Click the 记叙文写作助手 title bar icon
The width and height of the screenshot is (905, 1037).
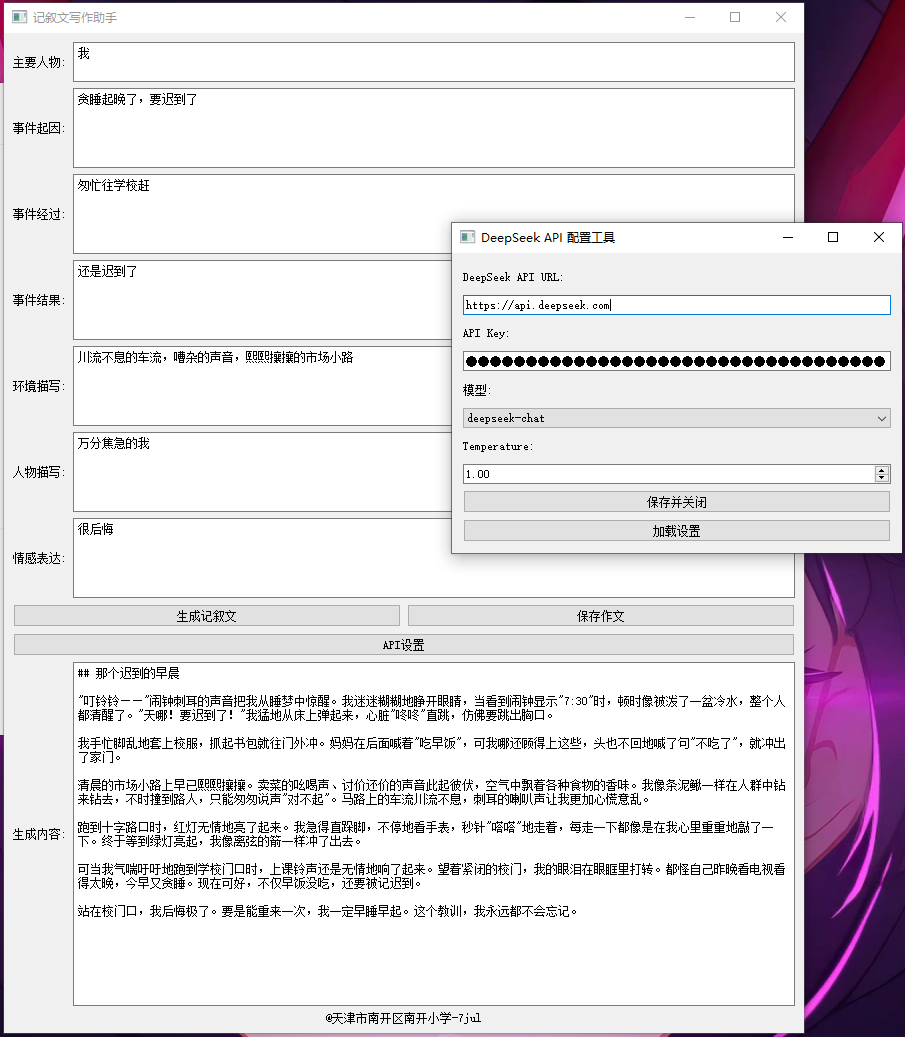[x=18, y=17]
